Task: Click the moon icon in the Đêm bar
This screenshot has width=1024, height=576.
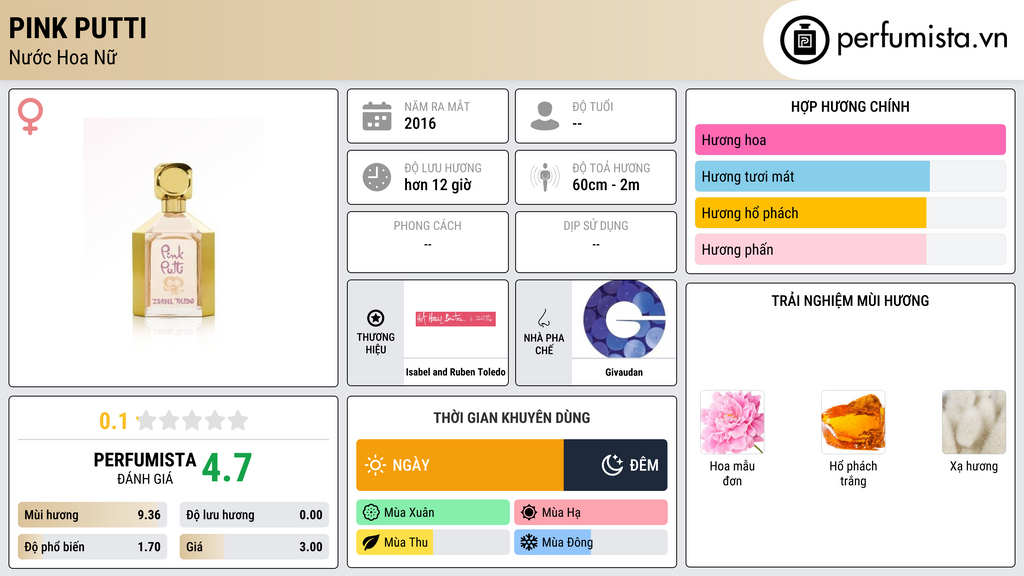Action: [612, 465]
